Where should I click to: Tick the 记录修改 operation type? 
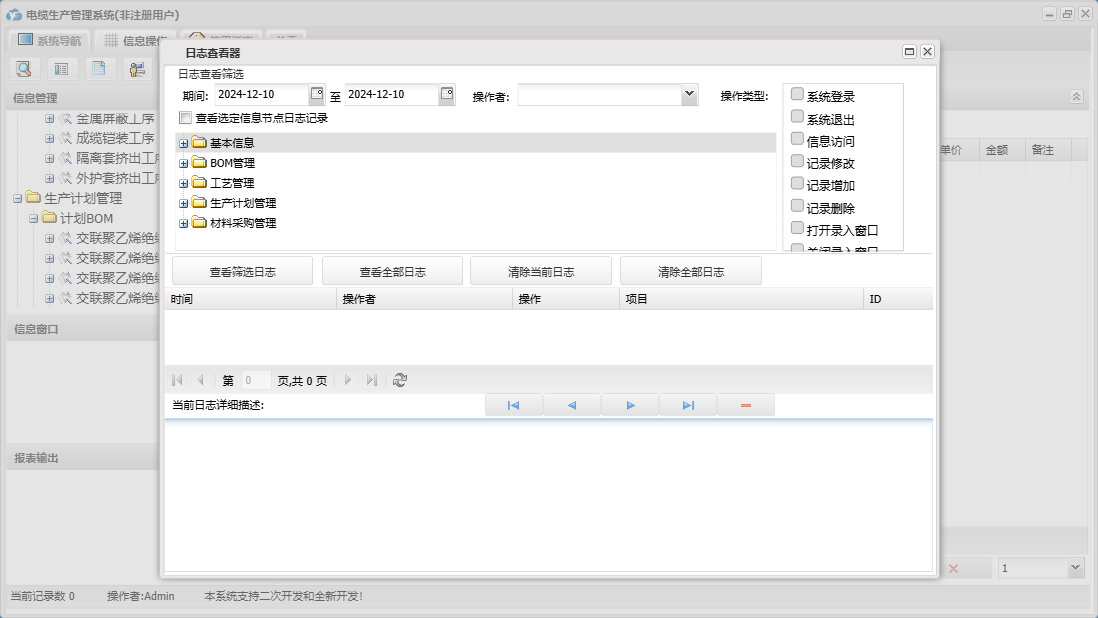[797, 161]
